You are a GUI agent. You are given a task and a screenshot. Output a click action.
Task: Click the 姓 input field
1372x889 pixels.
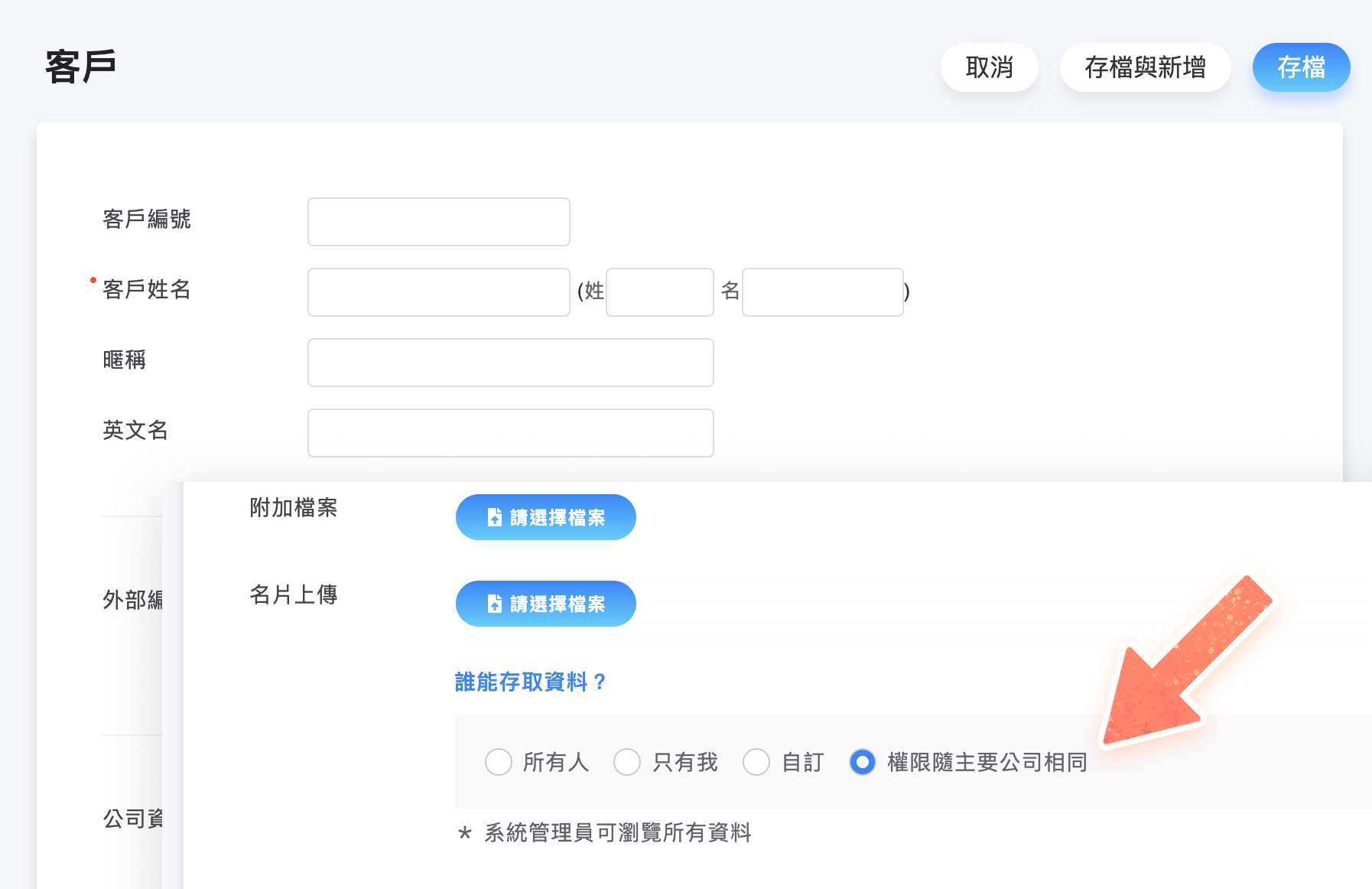click(658, 292)
